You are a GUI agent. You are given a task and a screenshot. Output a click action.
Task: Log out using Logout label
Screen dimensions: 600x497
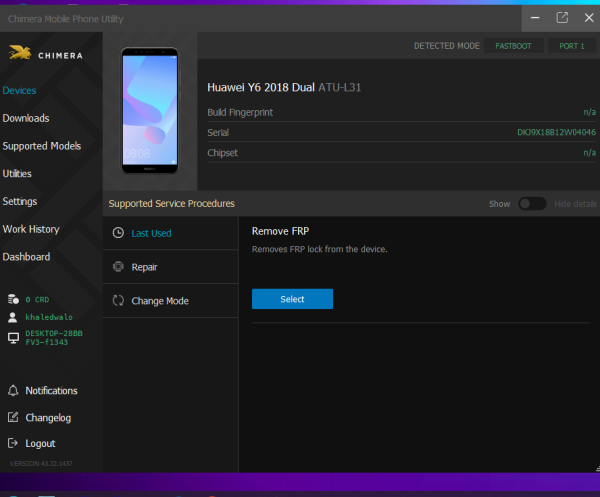pos(41,443)
